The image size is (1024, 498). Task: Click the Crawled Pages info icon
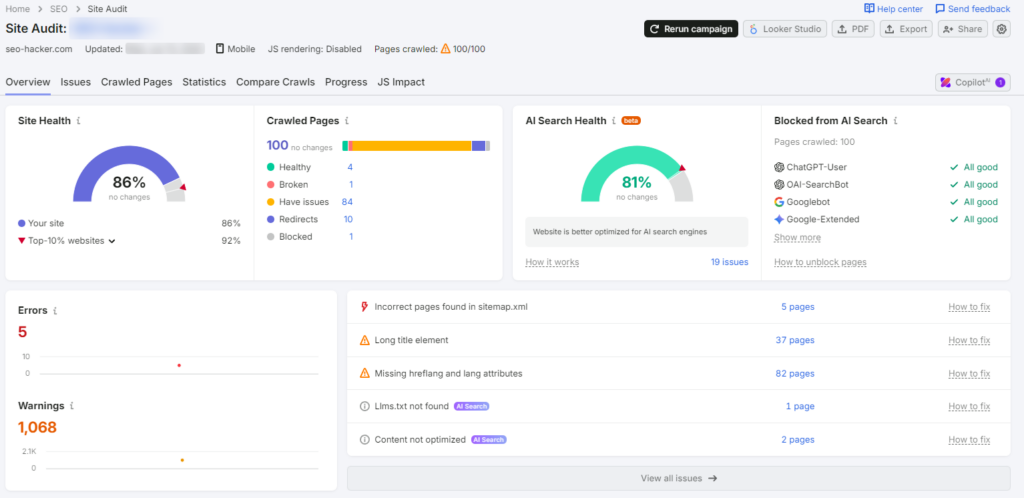point(347,121)
